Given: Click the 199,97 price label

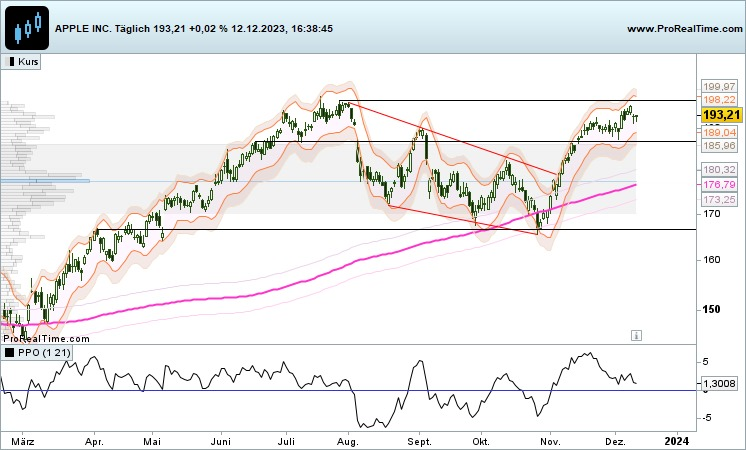Looking at the screenshot, I should (x=719, y=87).
